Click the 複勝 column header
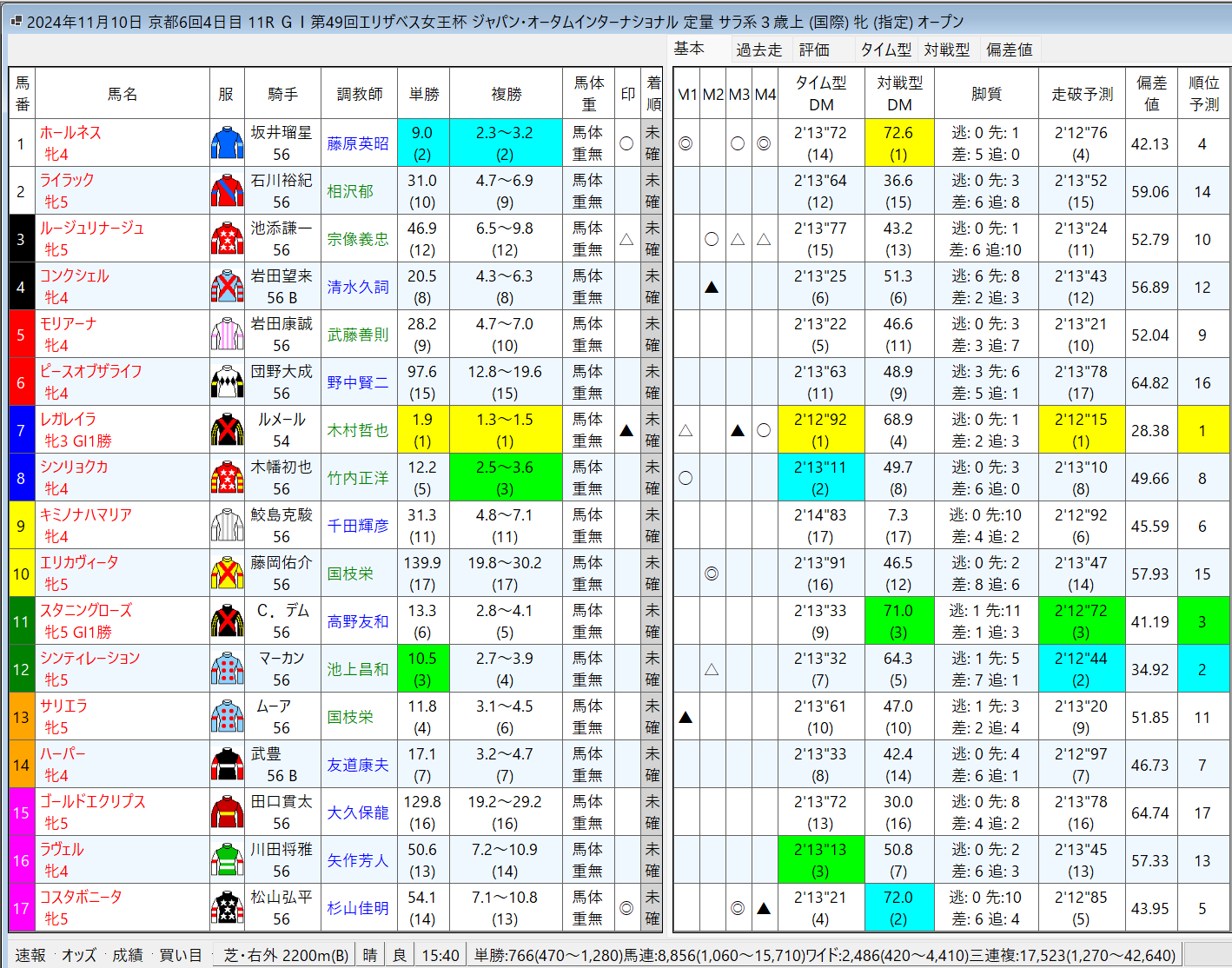Image resolution: width=1232 pixels, height=968 pixels. tap(507, 94)
